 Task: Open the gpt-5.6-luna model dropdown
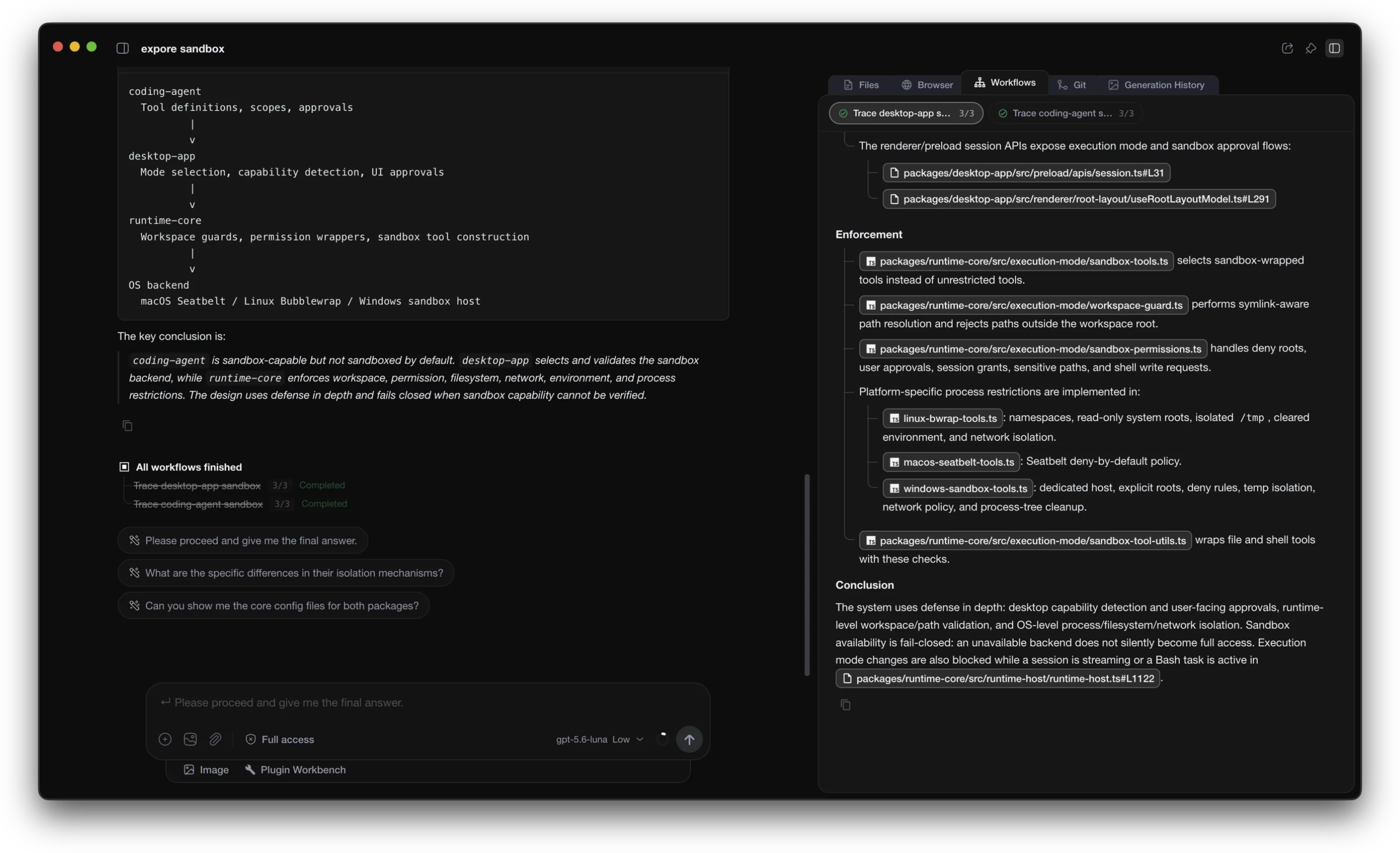pos(600,739)
